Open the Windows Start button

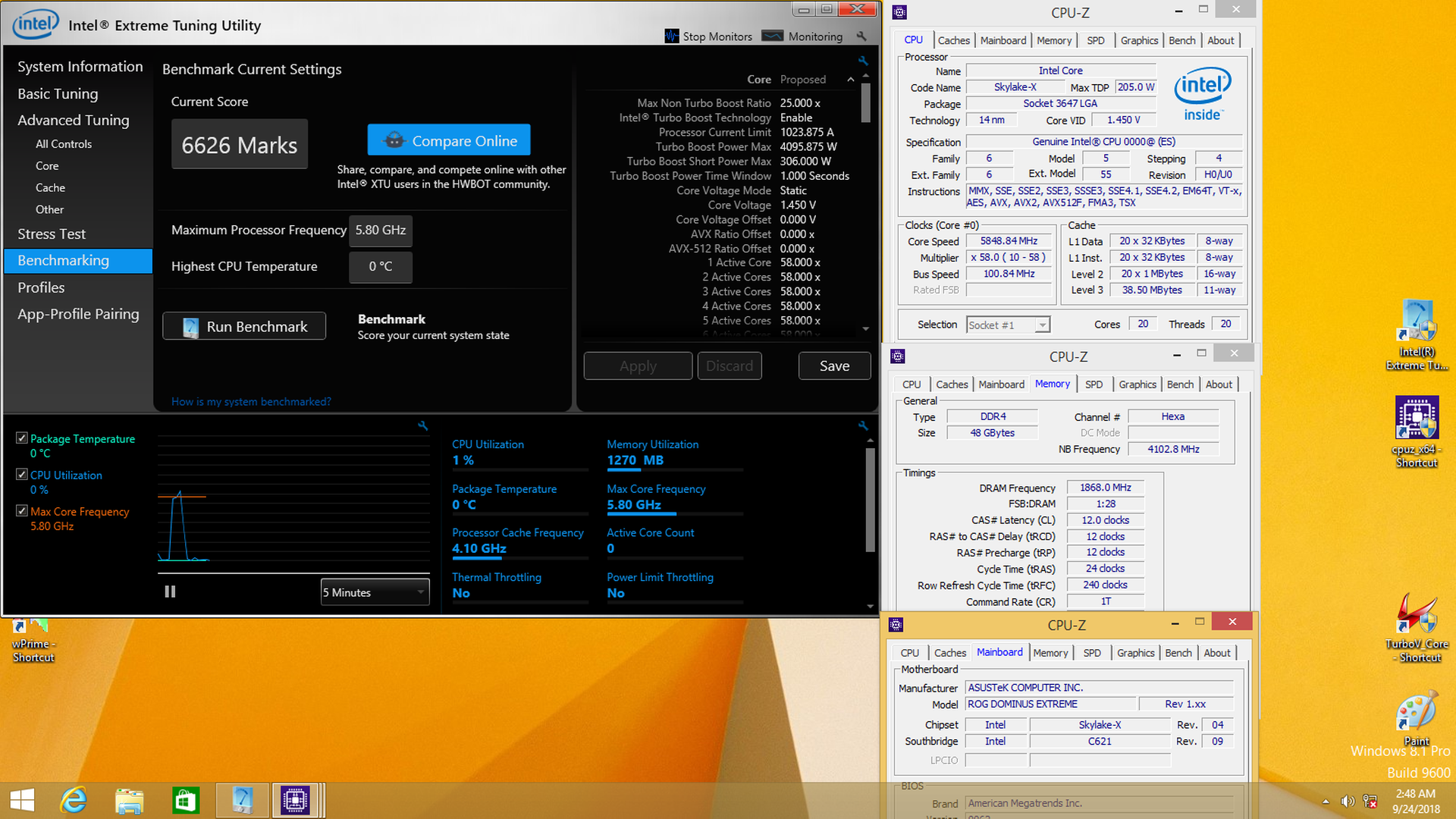coord(22,800)
